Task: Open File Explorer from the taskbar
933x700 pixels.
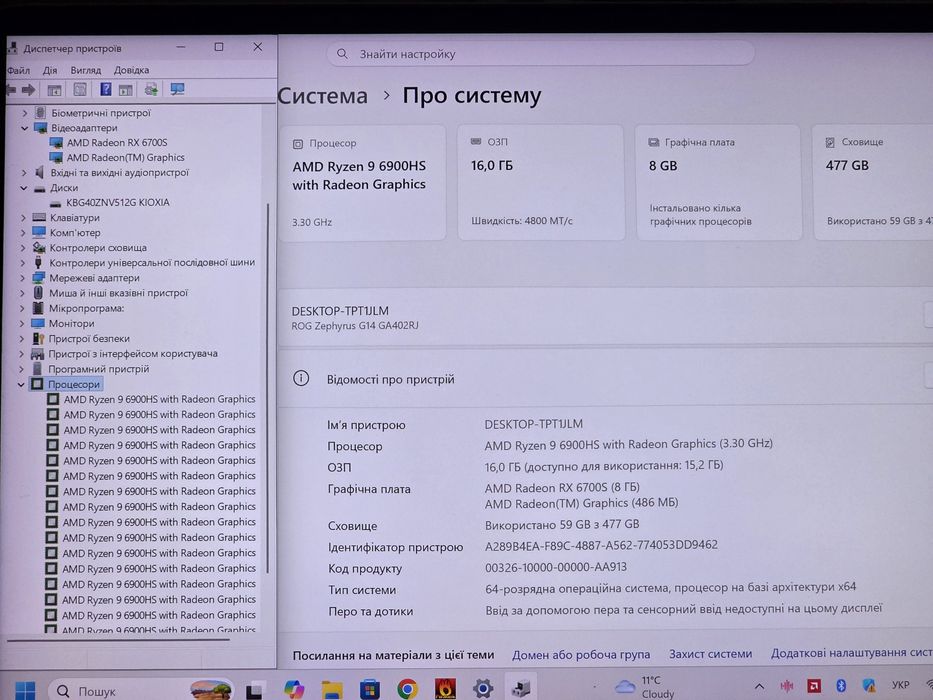Action: [x=332, y=689]
